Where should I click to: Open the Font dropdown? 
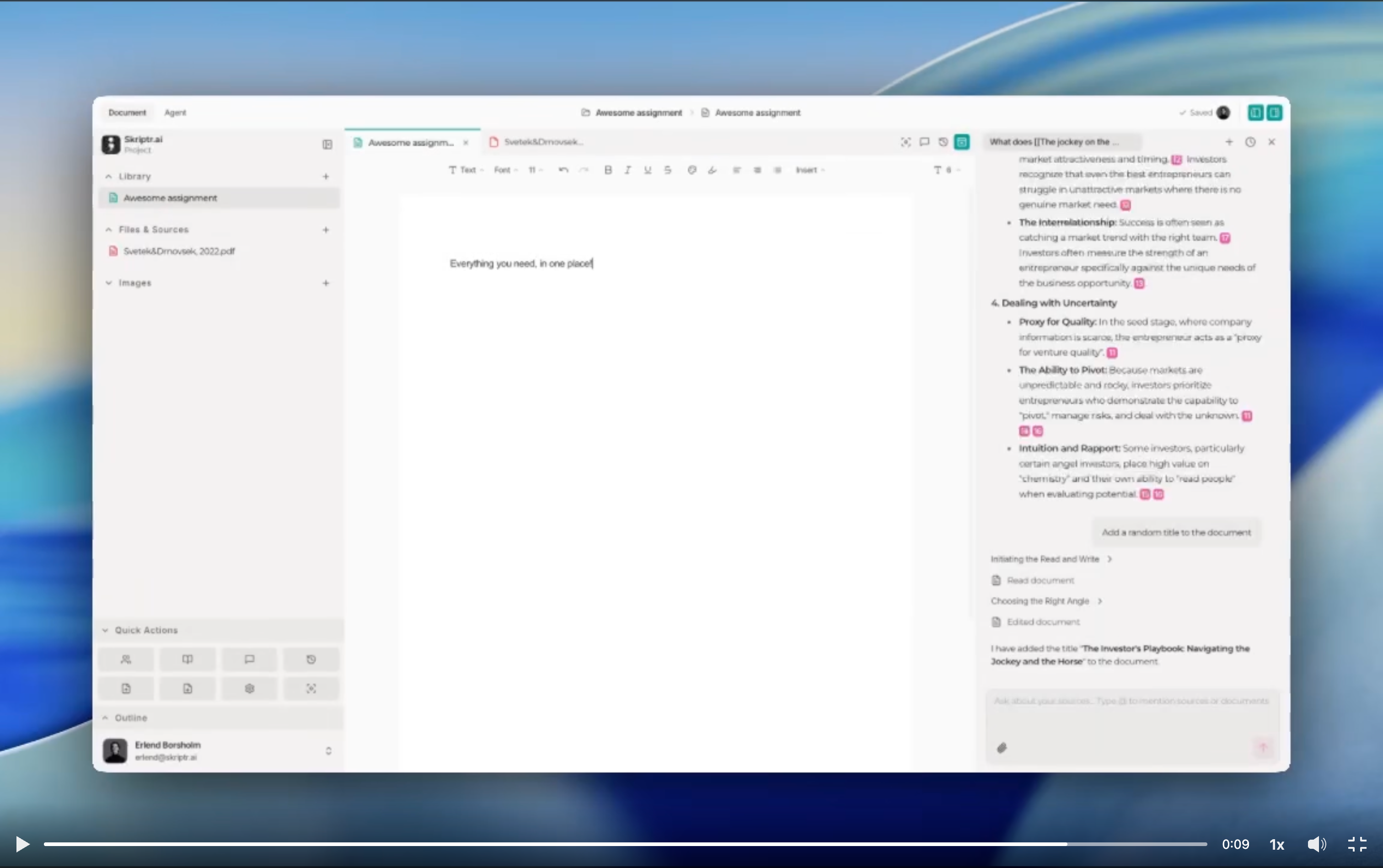[x=505, y=170]
